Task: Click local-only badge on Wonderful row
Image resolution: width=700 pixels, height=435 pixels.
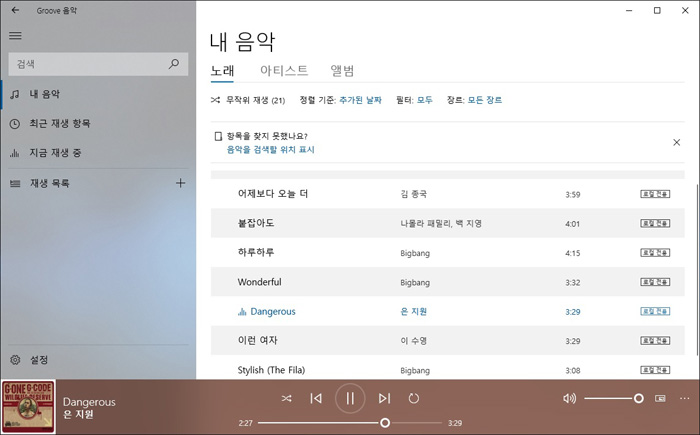Action: (655, 282)
